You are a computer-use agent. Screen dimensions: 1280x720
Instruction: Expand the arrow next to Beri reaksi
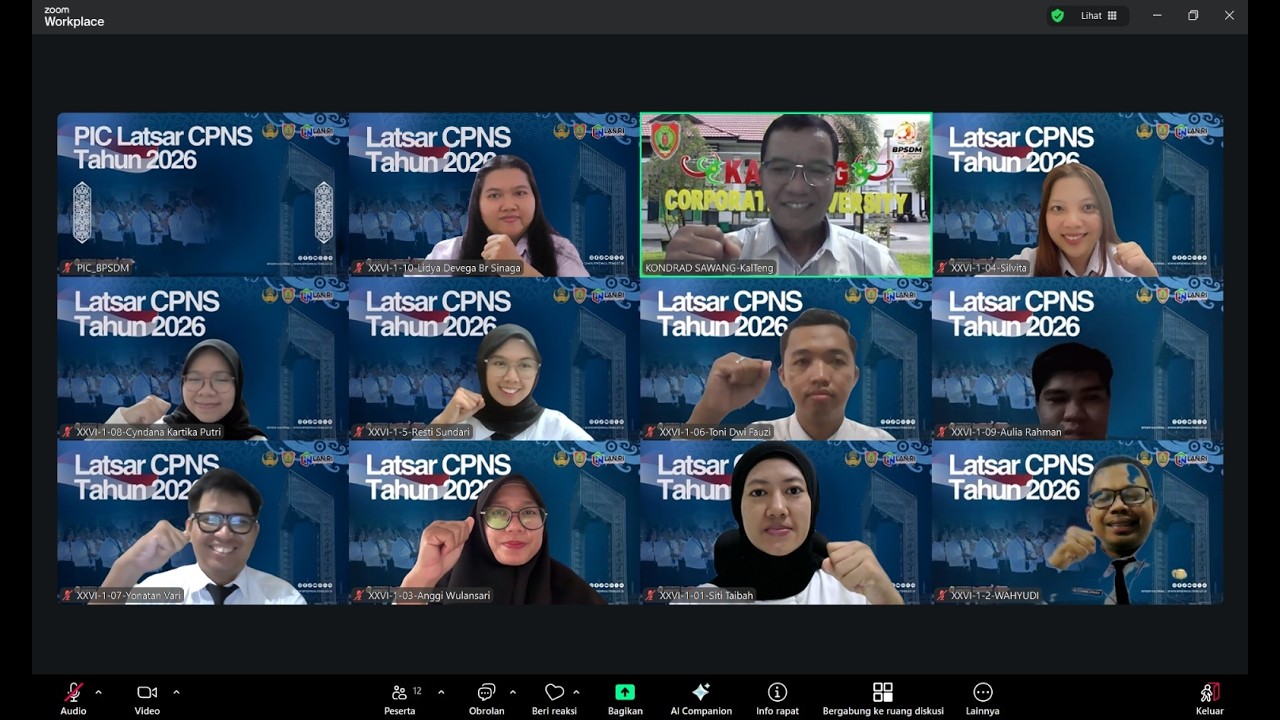click(x=576, y=692)
